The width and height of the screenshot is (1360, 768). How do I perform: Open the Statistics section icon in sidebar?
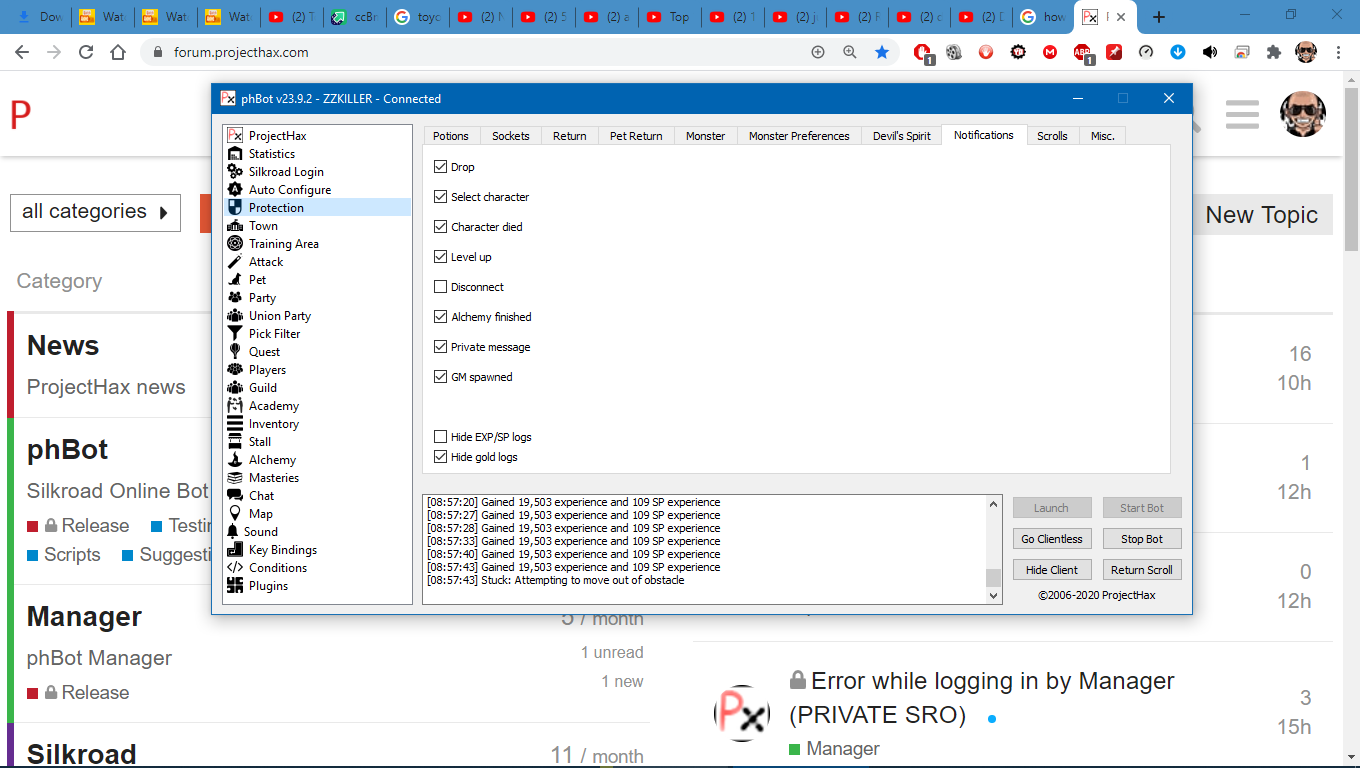235,154
